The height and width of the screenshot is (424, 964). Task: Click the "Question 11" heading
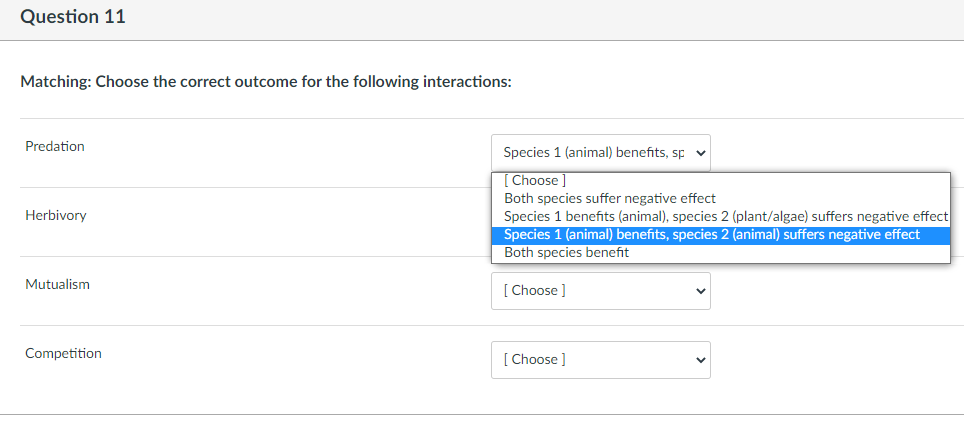[x=73, y=18]
